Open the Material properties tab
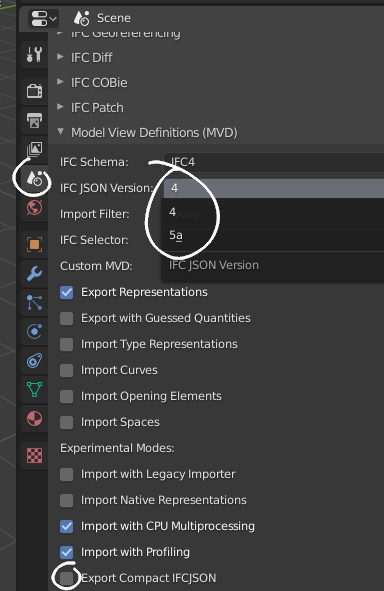 [x=34, y=418]
